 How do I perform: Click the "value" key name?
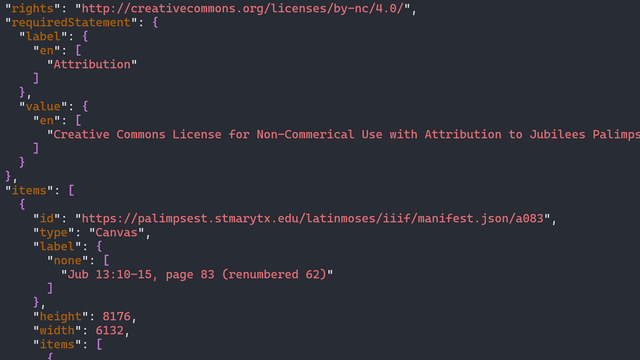[43, 107]
